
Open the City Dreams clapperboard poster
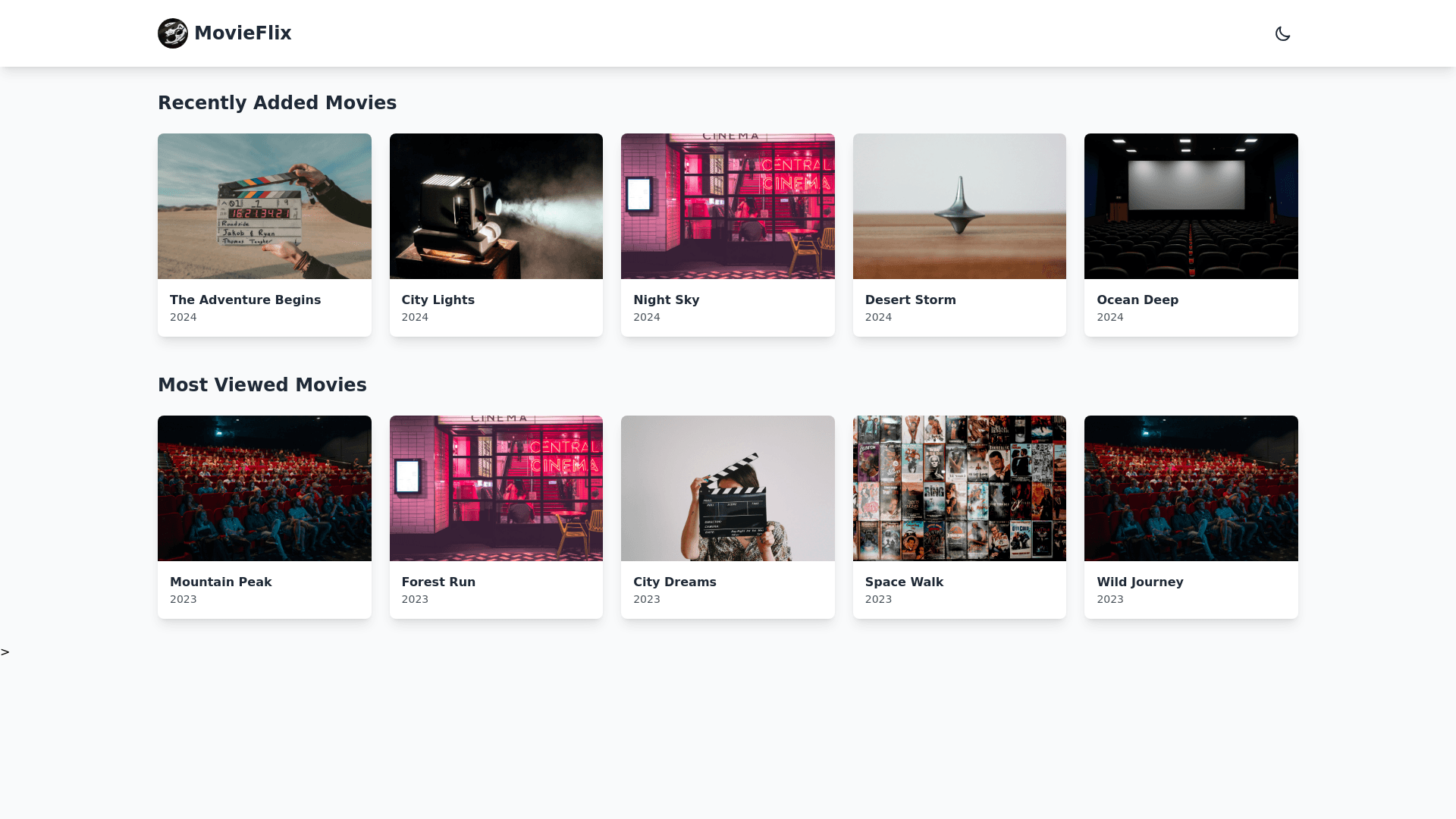coord(727,488)
